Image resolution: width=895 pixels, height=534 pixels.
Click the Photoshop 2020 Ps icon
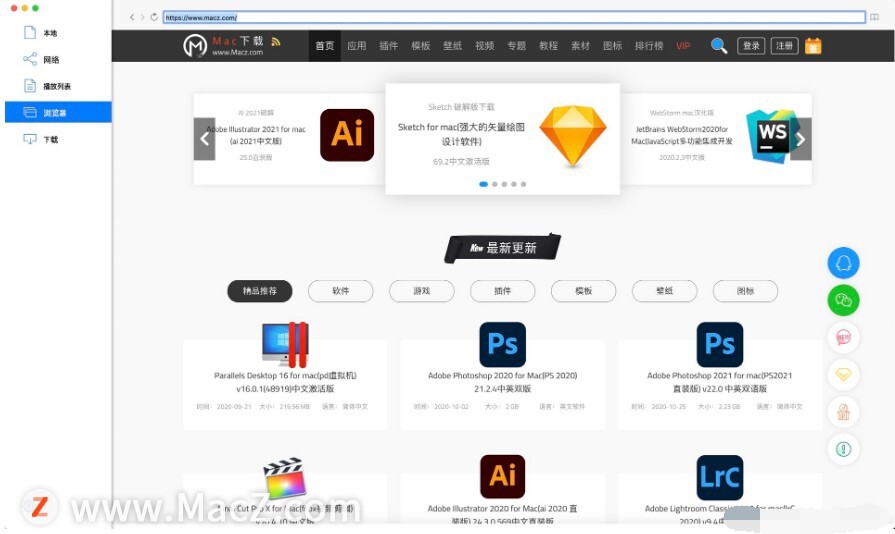click(502, 345)
